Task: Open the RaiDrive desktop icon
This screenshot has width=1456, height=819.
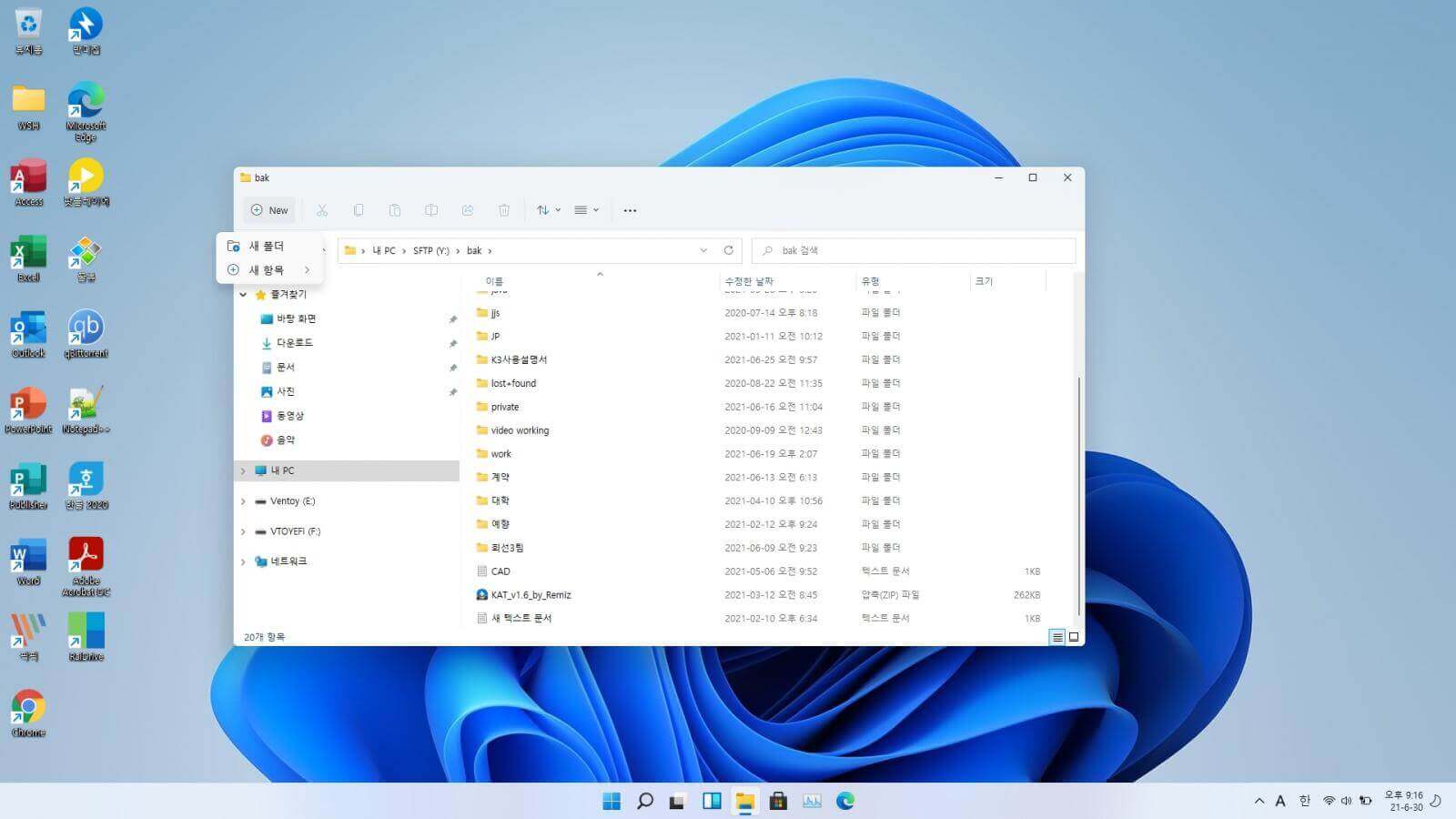Action: point(86,637)
